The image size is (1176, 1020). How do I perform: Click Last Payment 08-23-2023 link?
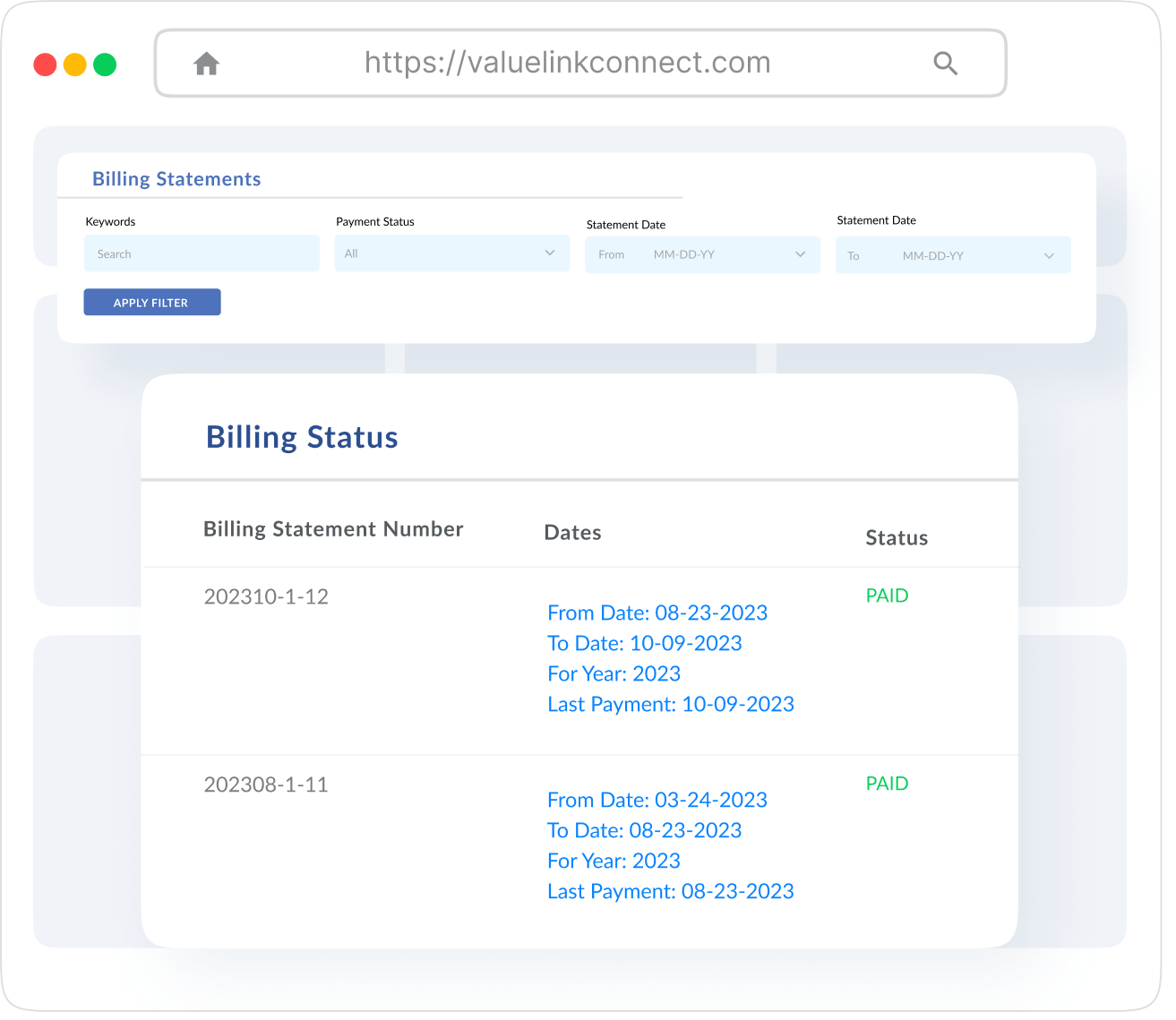click(671, 891)
